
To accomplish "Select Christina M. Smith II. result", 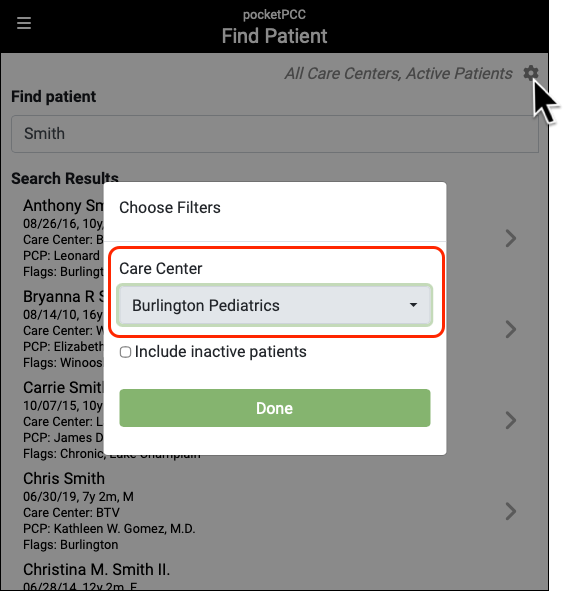I will click(x=96, y=569).
